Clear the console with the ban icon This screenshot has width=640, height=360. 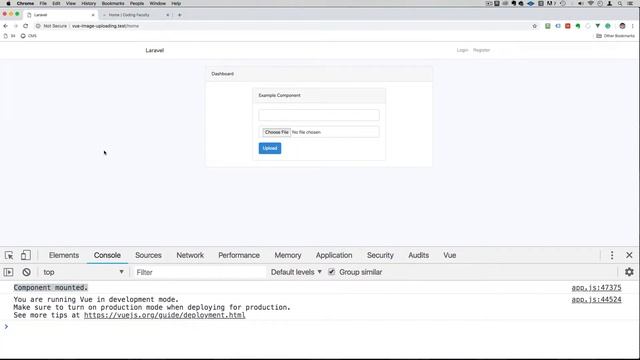[x=27, y=272]
